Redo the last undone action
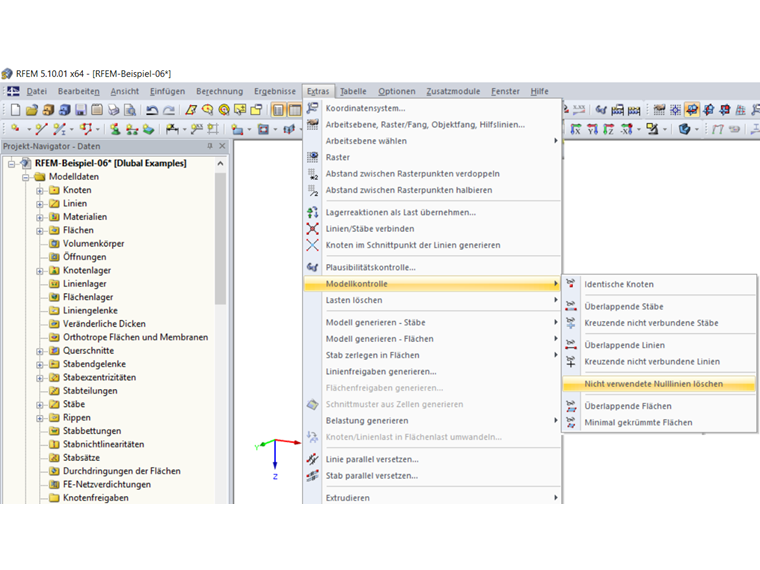The image size is (760, 570). click(169, 110)
